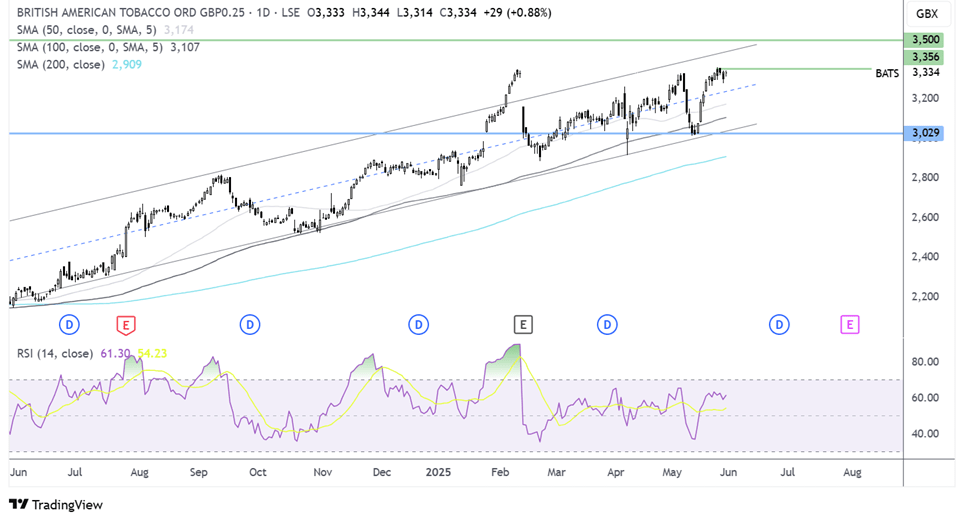Select the SMA 200 indicator legend
Image resolution: width=980 pixels, height=522 pixels.
tap(61, 65)
